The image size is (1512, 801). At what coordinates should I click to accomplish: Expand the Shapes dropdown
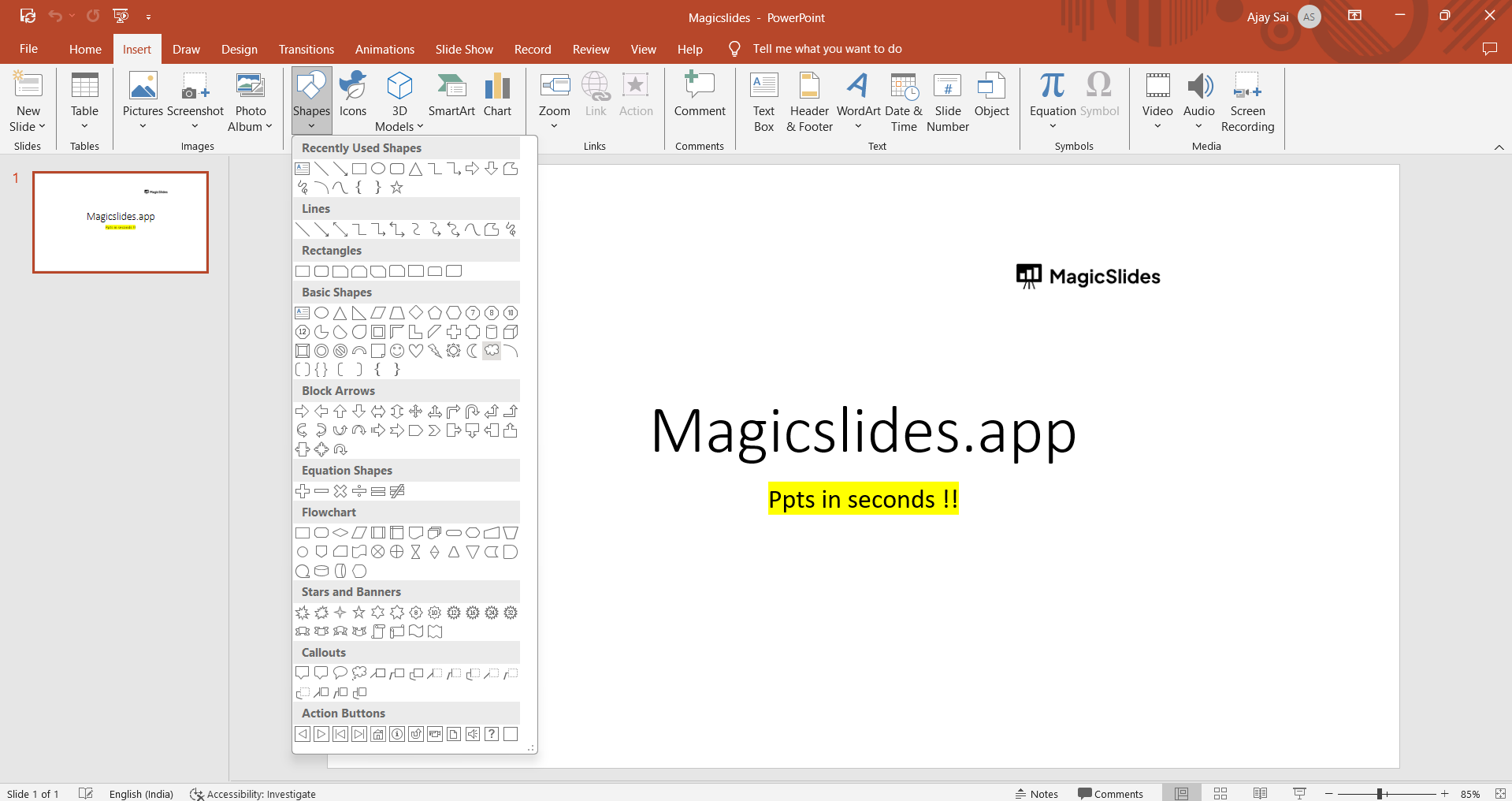(312, 102)
